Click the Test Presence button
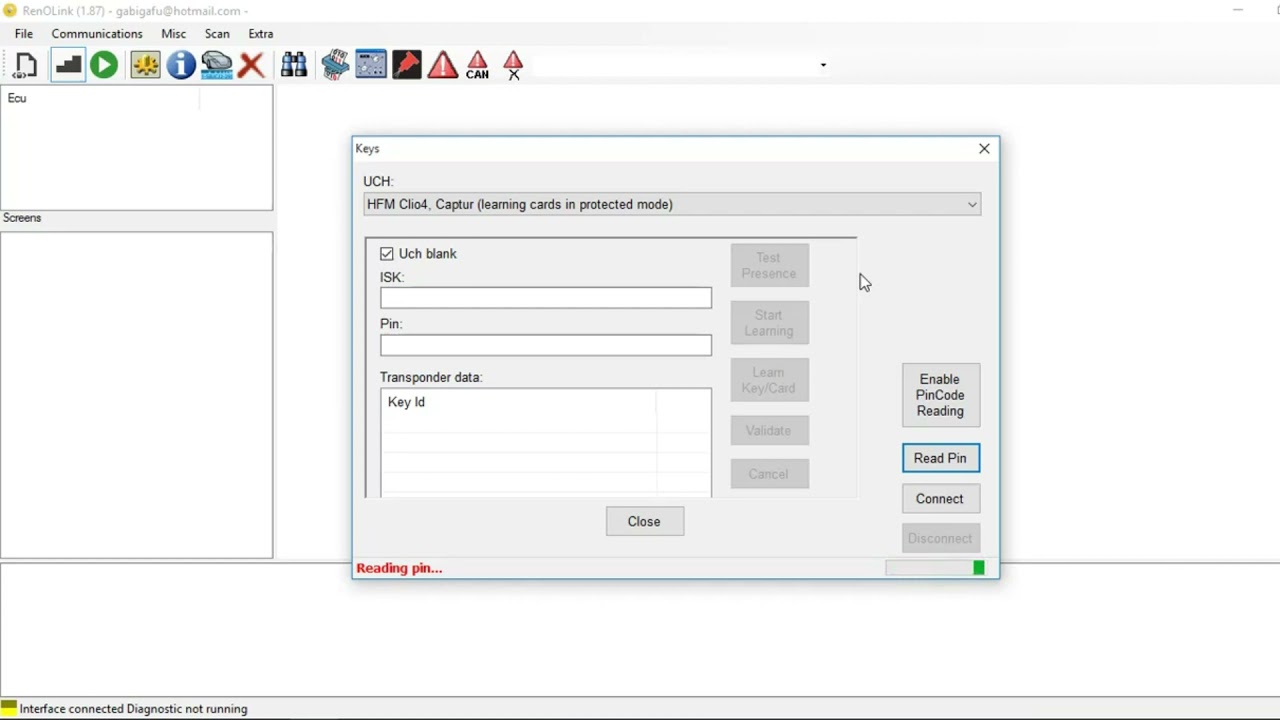 [769, 266]
